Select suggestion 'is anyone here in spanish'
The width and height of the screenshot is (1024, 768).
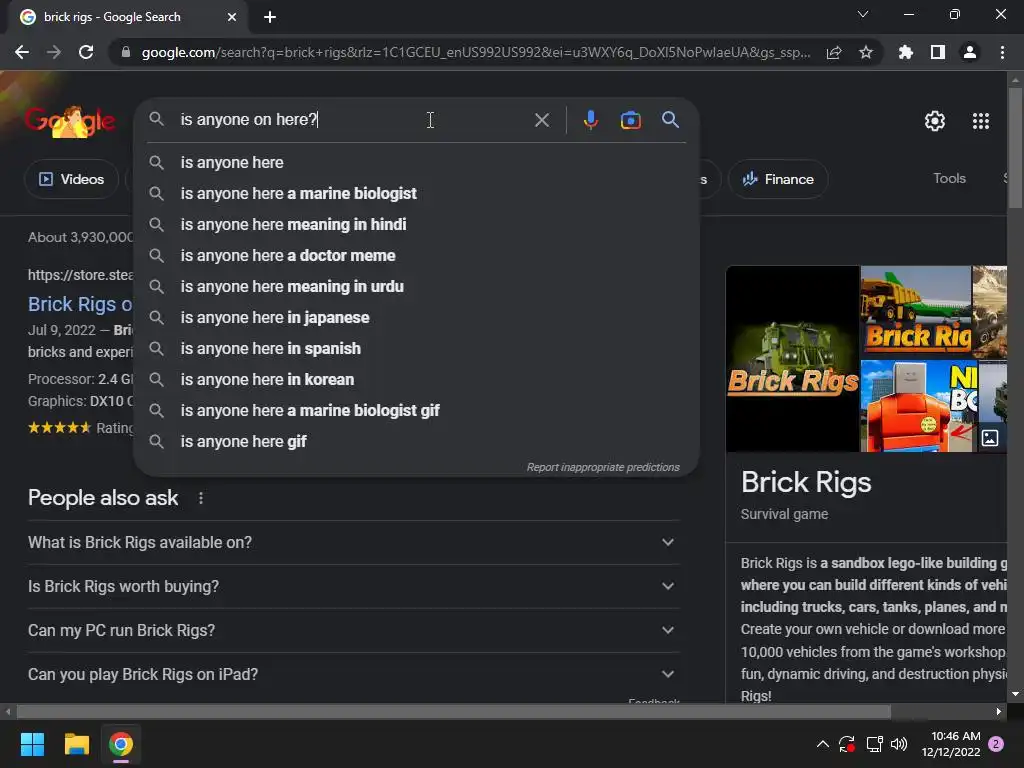click(417, 349)
